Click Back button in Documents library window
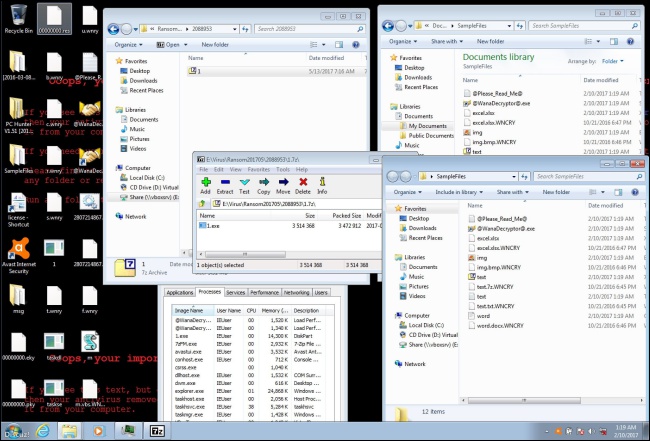 coord(388,26)
